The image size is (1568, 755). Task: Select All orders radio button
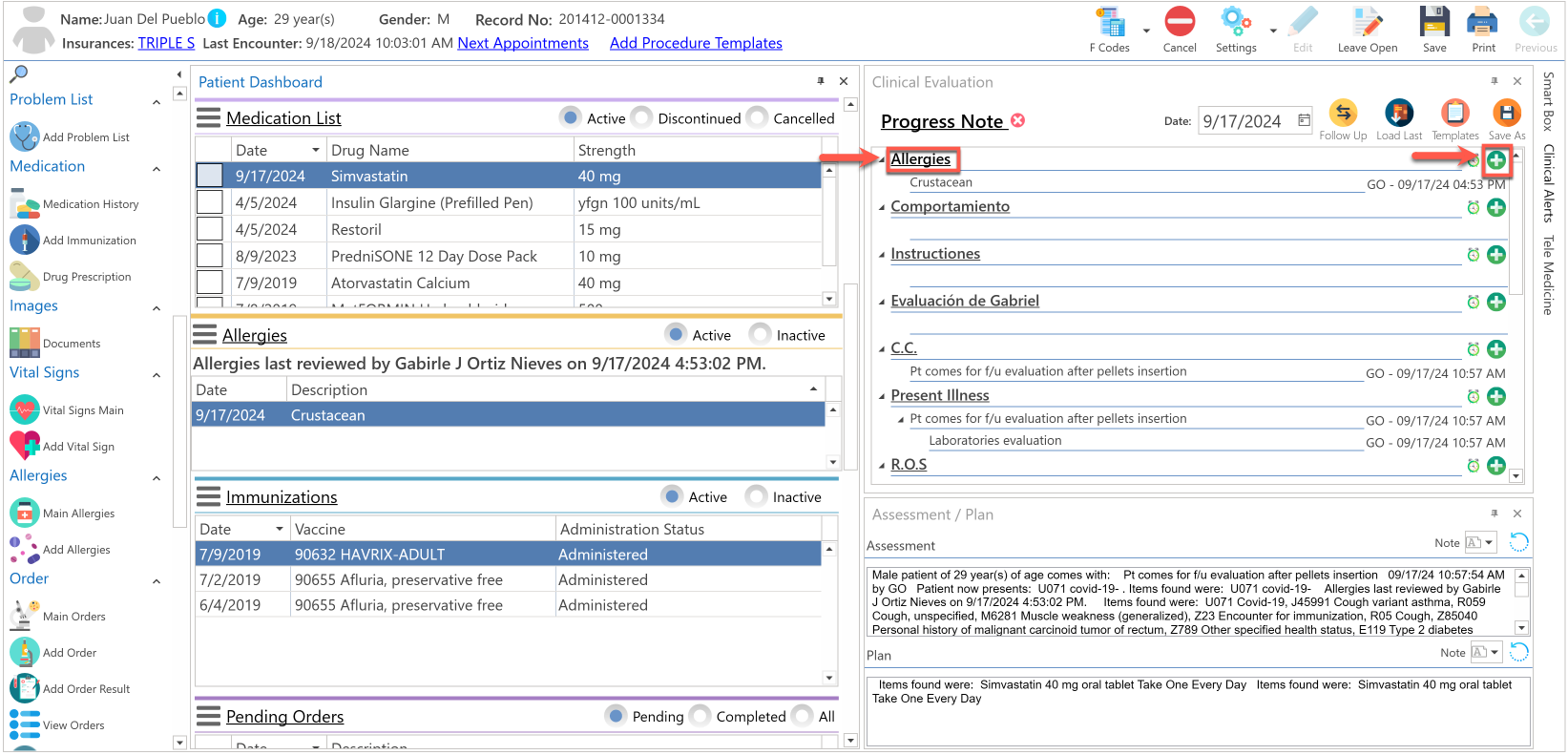point(803,716)
